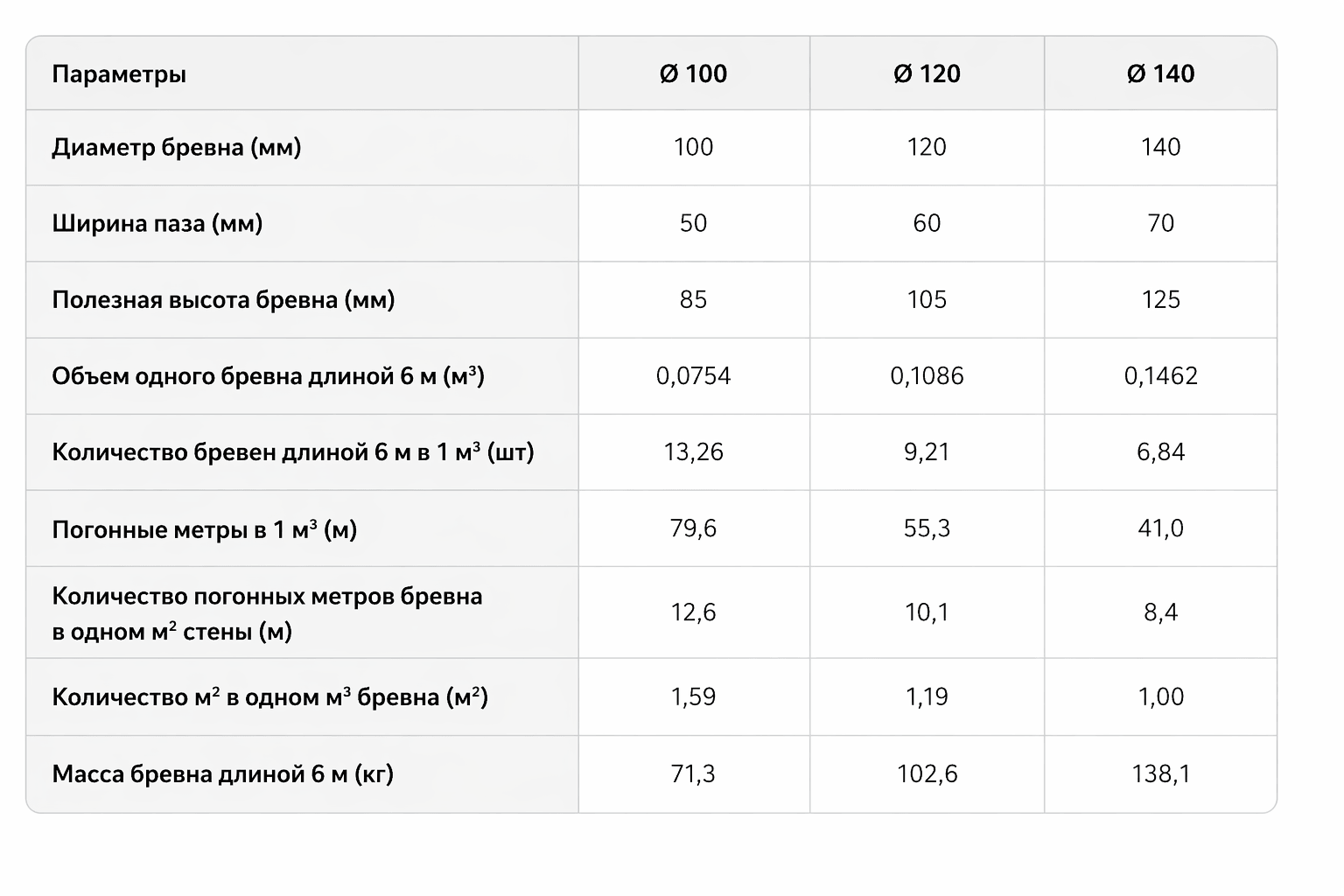Click the 41,0 running meters cell
The width and height of the screenshot is (1344, 896).
[x=1160, y=528]
